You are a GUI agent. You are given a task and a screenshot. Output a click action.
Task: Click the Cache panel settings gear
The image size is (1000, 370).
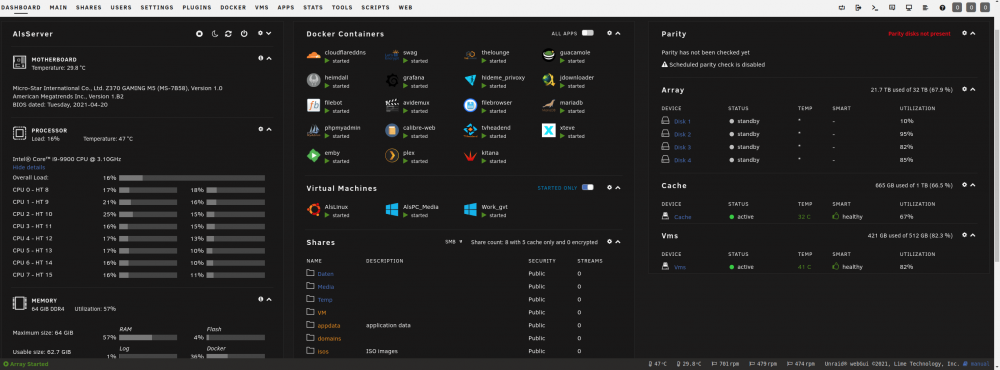964,185
